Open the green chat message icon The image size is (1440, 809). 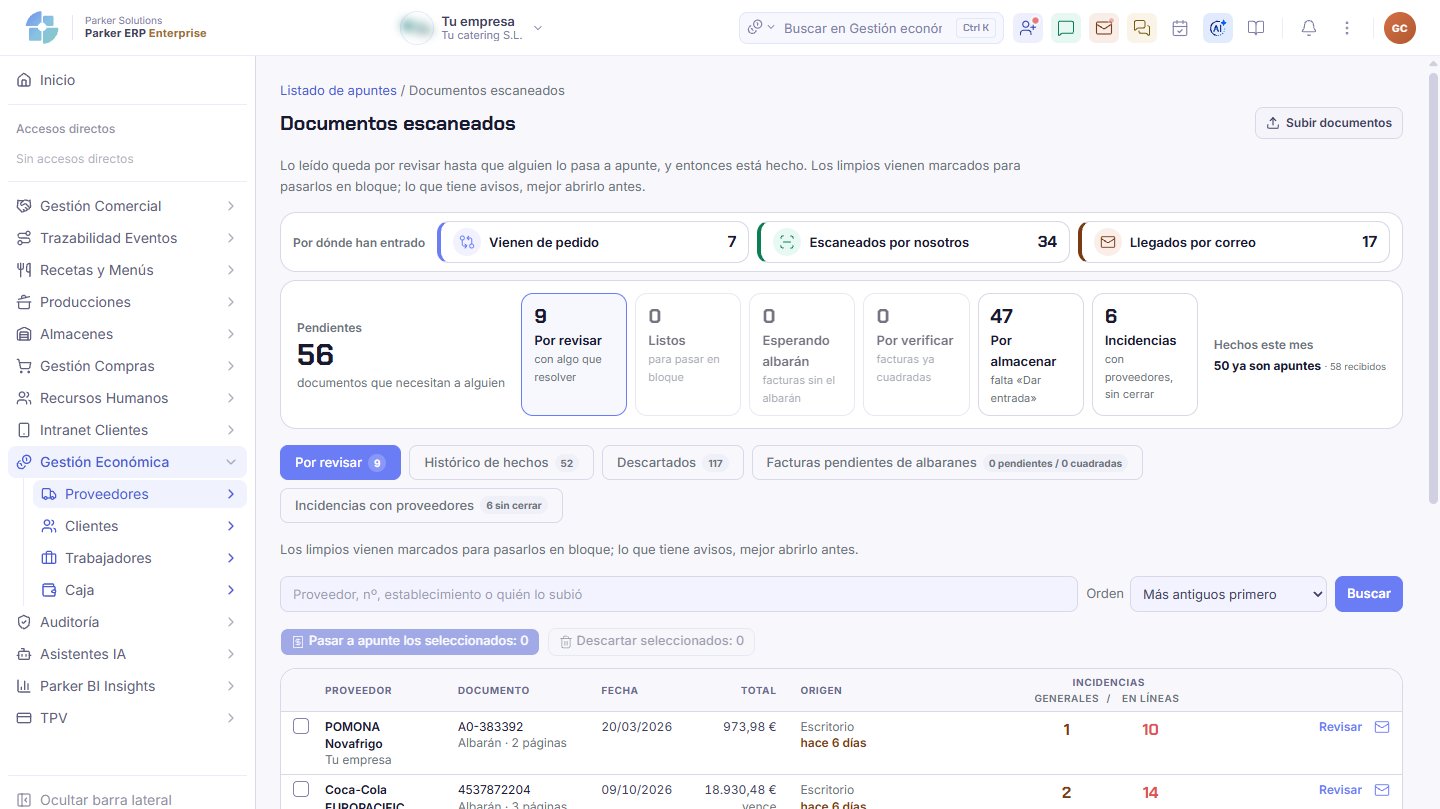click(x=1066, y=28)
